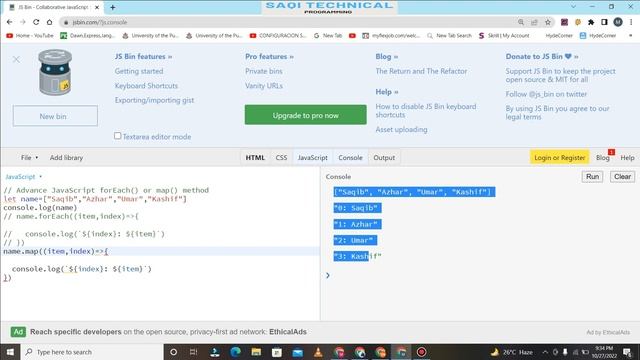
Task: Open Keyboard Shortcuts link
Action: pos(146,86)
